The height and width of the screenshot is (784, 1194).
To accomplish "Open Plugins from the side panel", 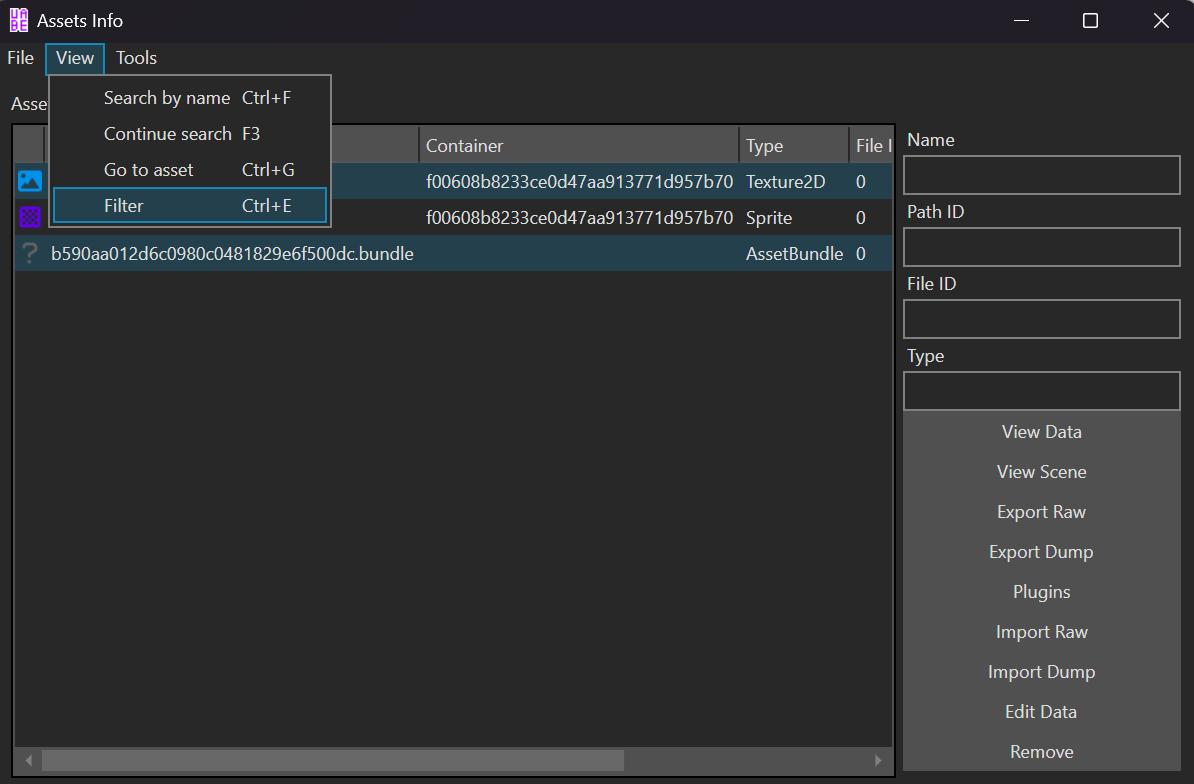I will click(x=1041, y=592).
